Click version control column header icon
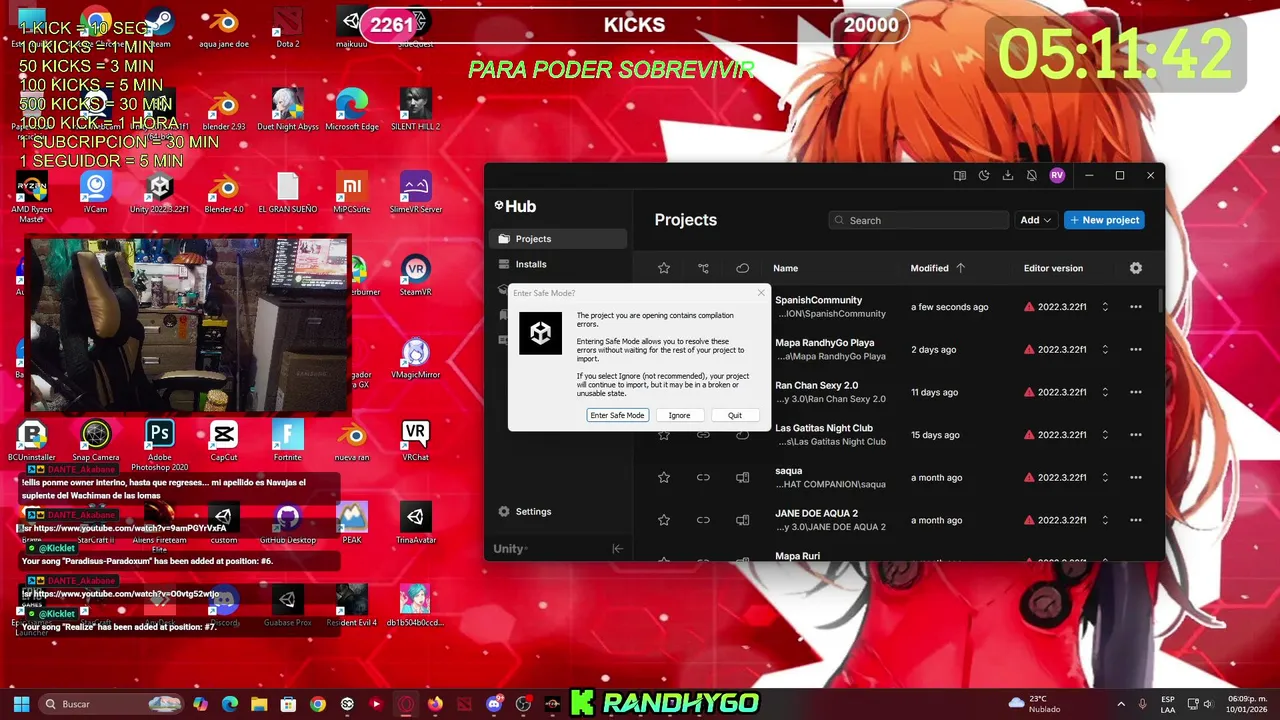 coord(703,268)
